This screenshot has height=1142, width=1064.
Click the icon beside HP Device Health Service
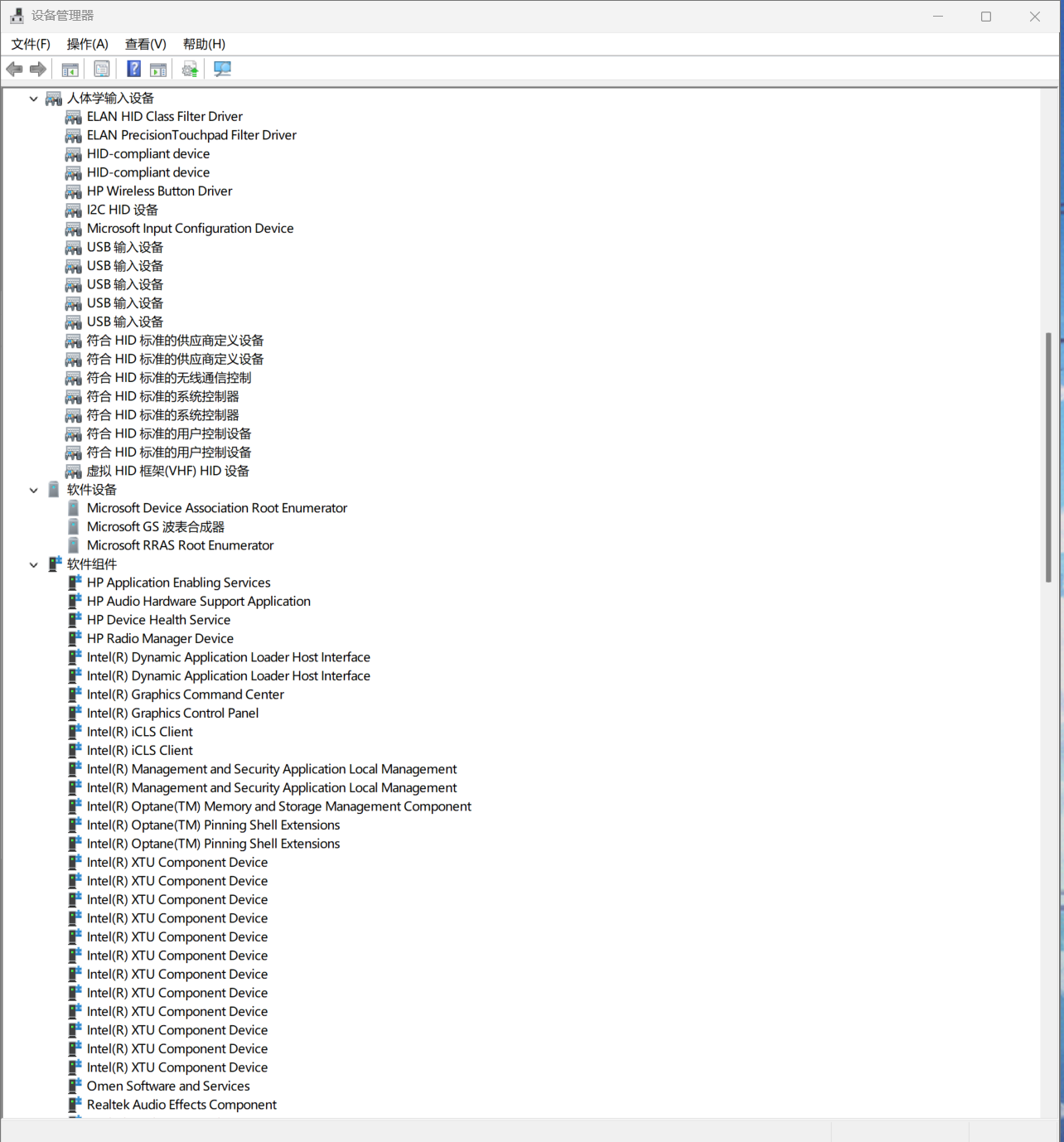[x=75, y=620]
